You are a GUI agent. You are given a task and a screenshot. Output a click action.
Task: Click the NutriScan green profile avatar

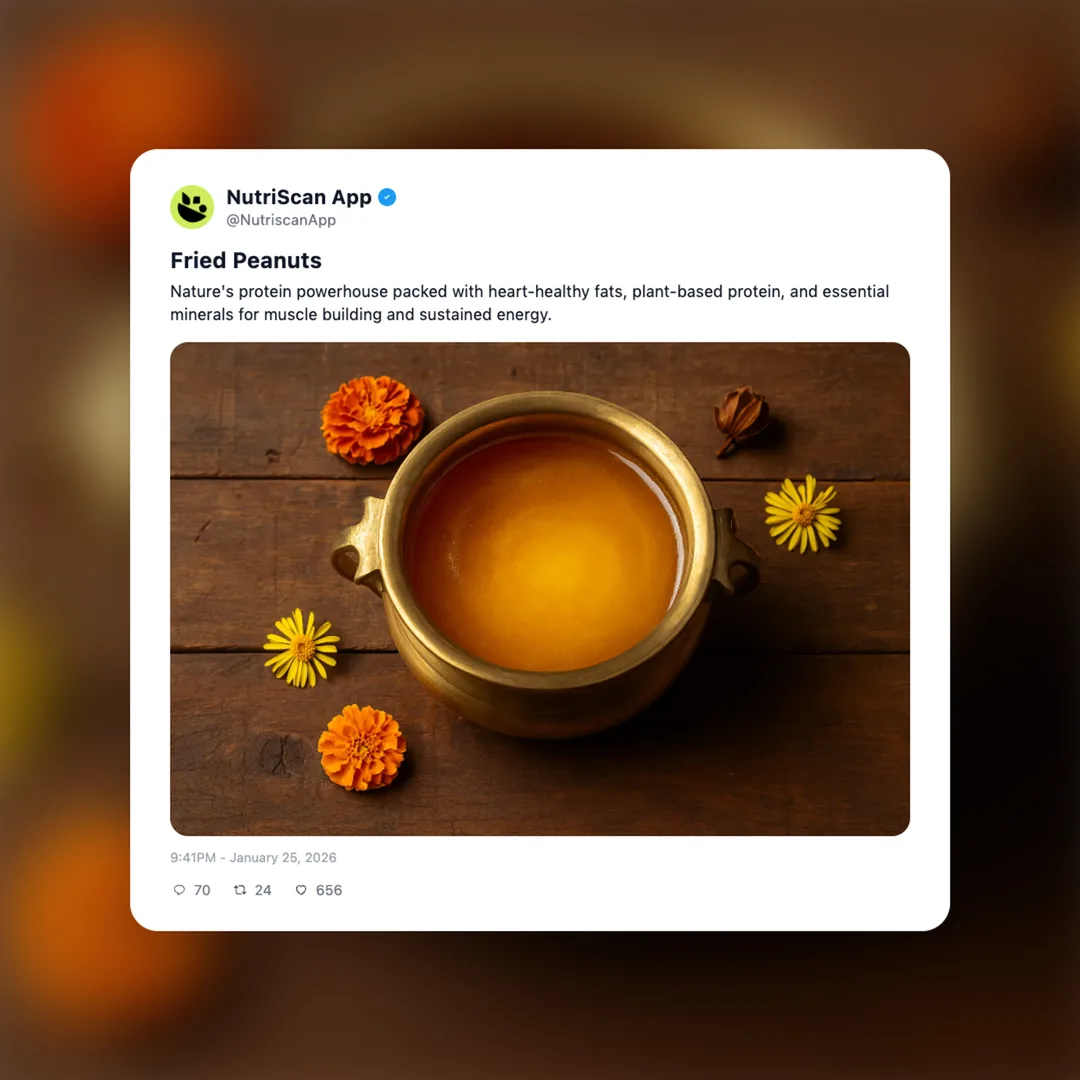(192, 207)
